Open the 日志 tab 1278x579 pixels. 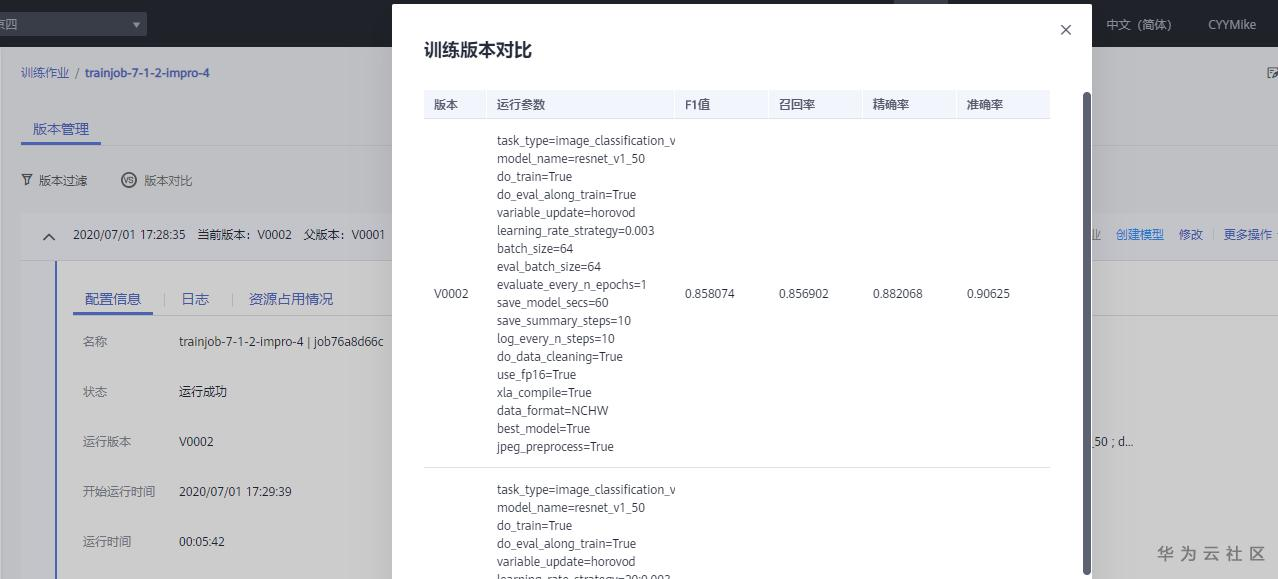point(195,299)
